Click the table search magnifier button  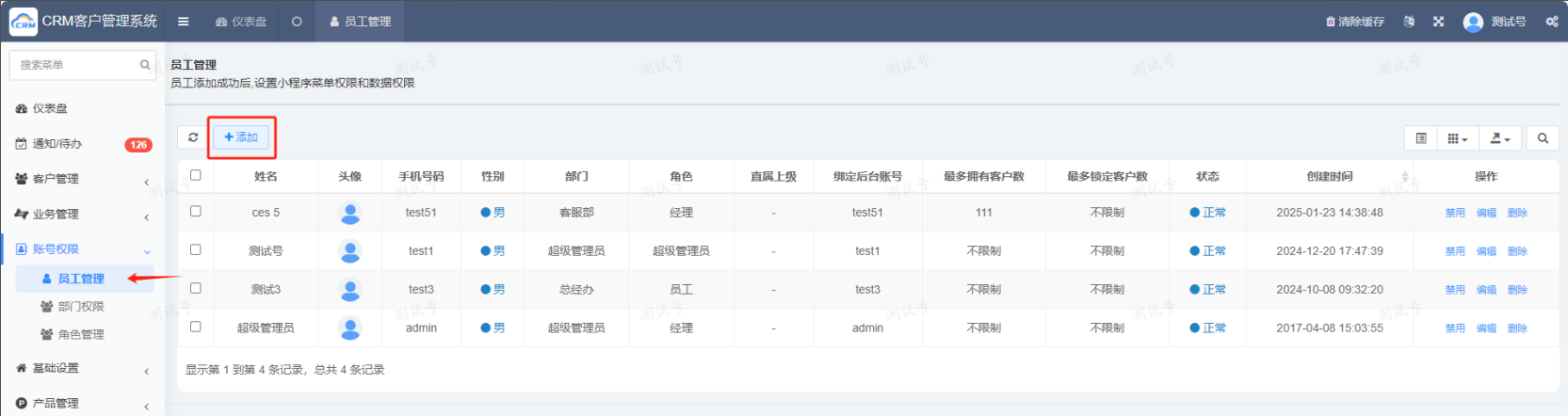click(x=1543, y=138)
